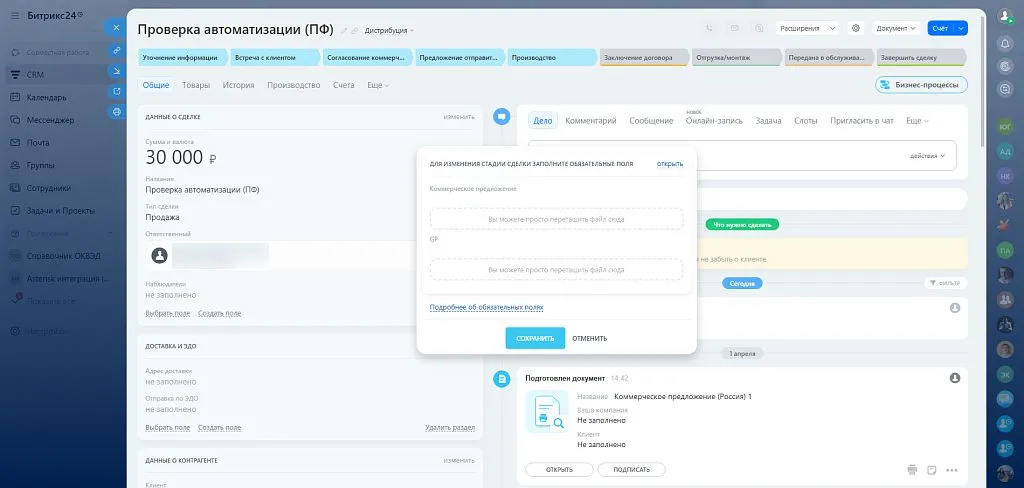Click the открыть link in the popup header
This screenshot has width=1024, height=488.
point(670,164)
